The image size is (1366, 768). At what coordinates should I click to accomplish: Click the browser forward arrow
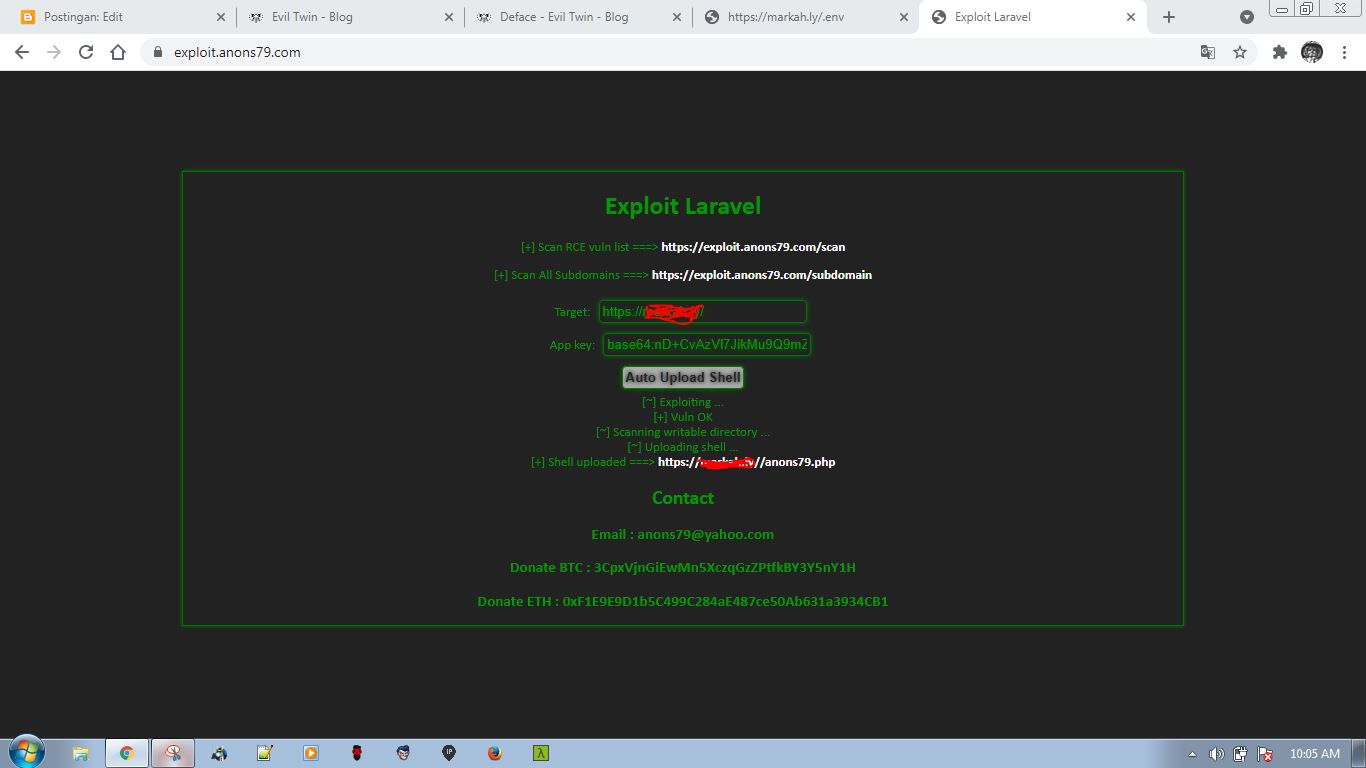click(54, 52)
